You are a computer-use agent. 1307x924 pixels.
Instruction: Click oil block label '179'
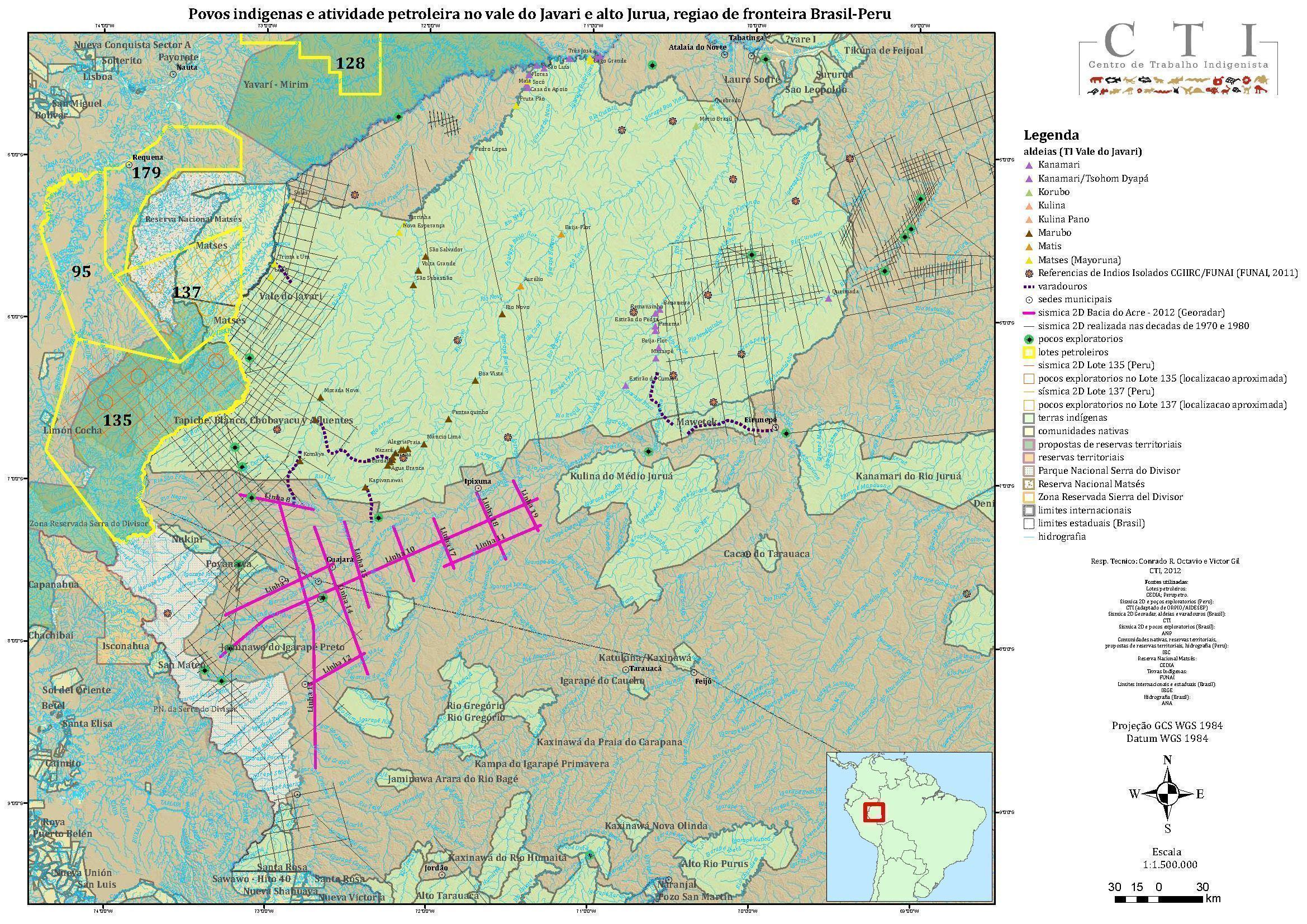[146, 173]
